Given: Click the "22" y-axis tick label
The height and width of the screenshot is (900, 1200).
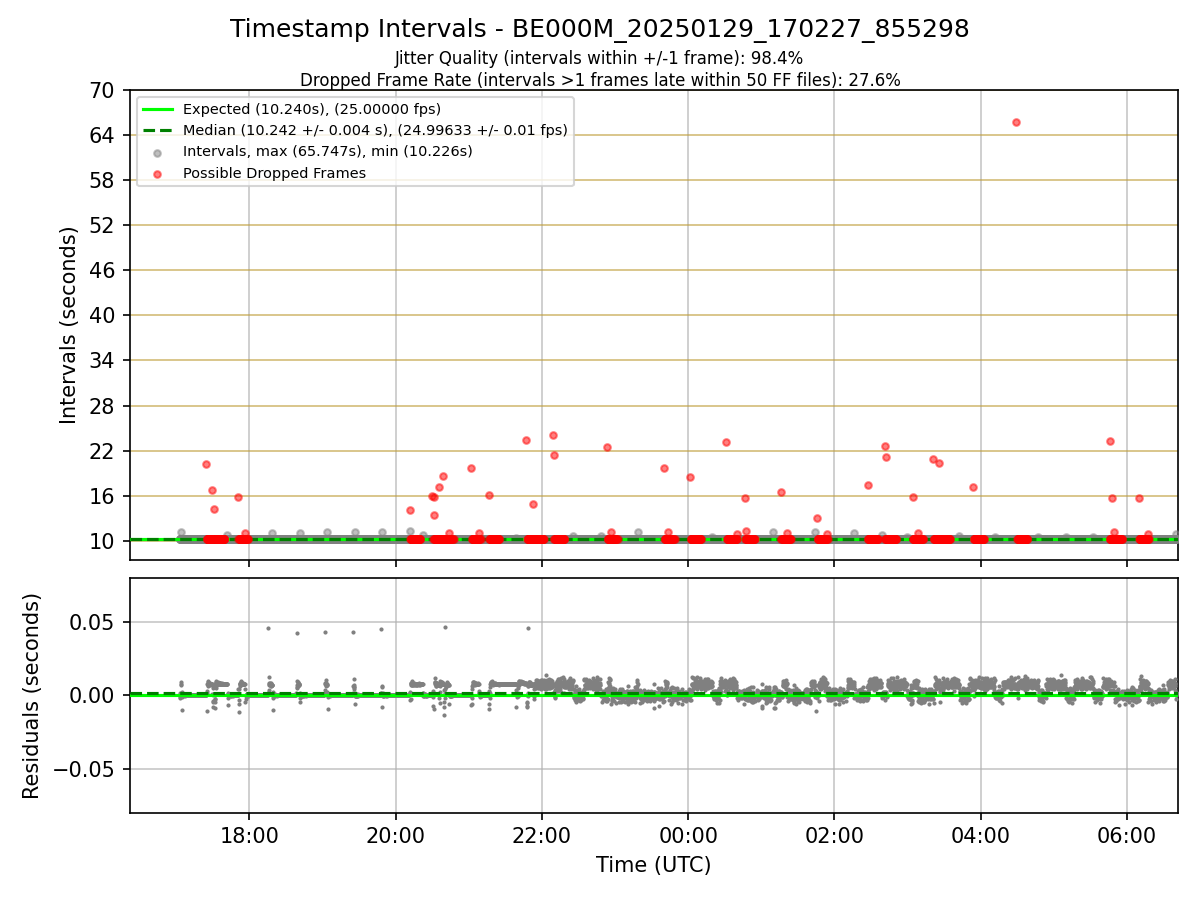Looking at the screenshot, I should click(102, 451).
